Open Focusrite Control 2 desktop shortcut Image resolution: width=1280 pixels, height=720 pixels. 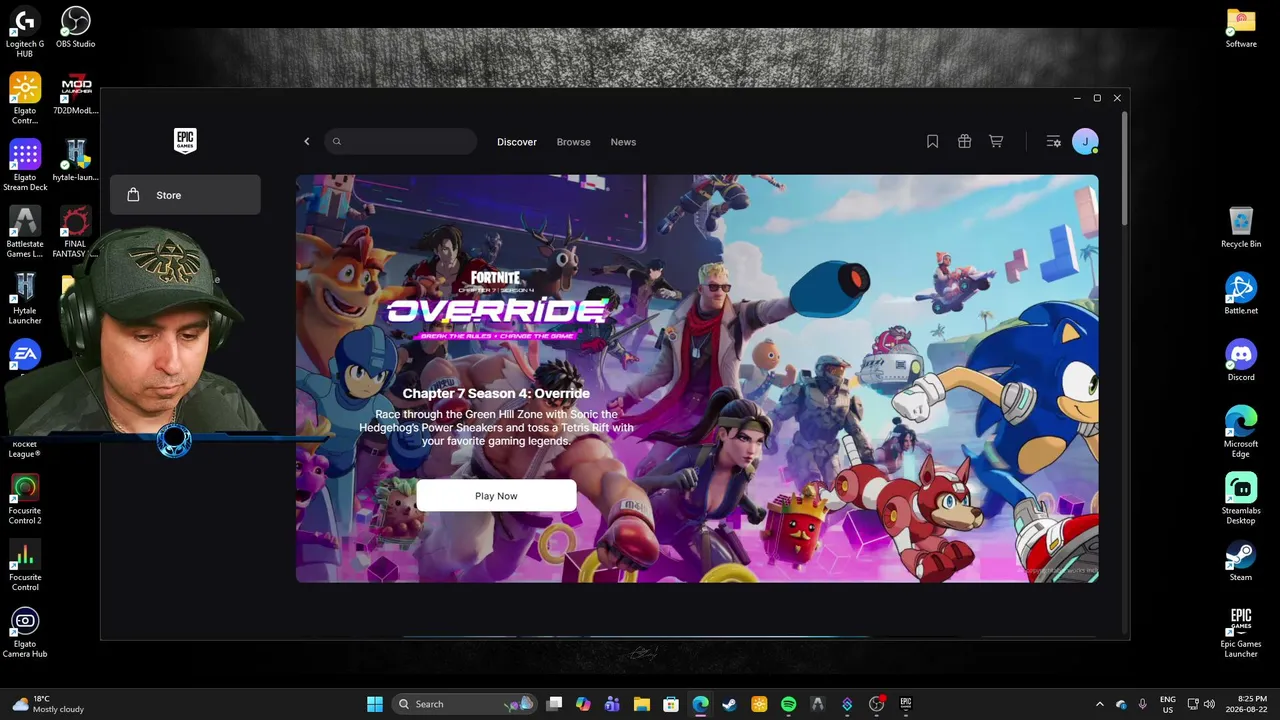click(x=25, y=498)
